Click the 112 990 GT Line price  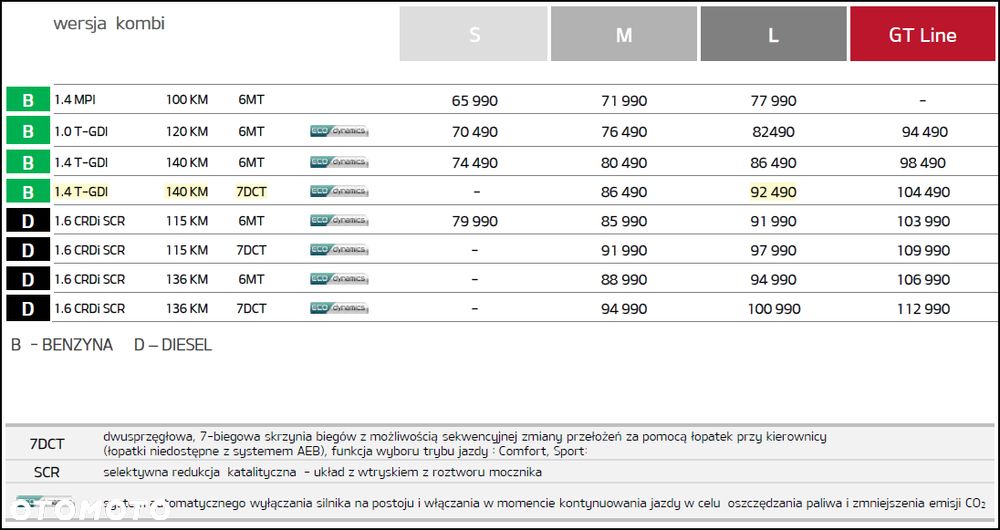point(922,309)
